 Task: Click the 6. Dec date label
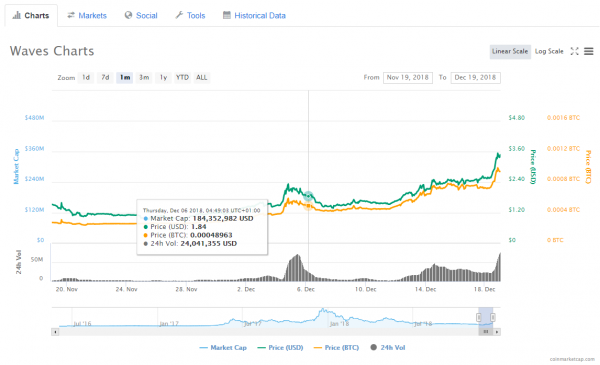(306, 289)
